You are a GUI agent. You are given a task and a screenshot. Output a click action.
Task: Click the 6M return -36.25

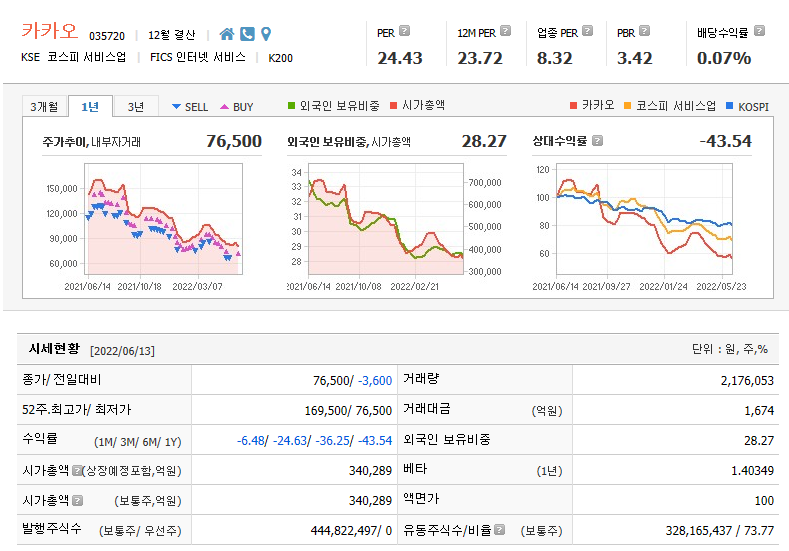pos(333,441)
